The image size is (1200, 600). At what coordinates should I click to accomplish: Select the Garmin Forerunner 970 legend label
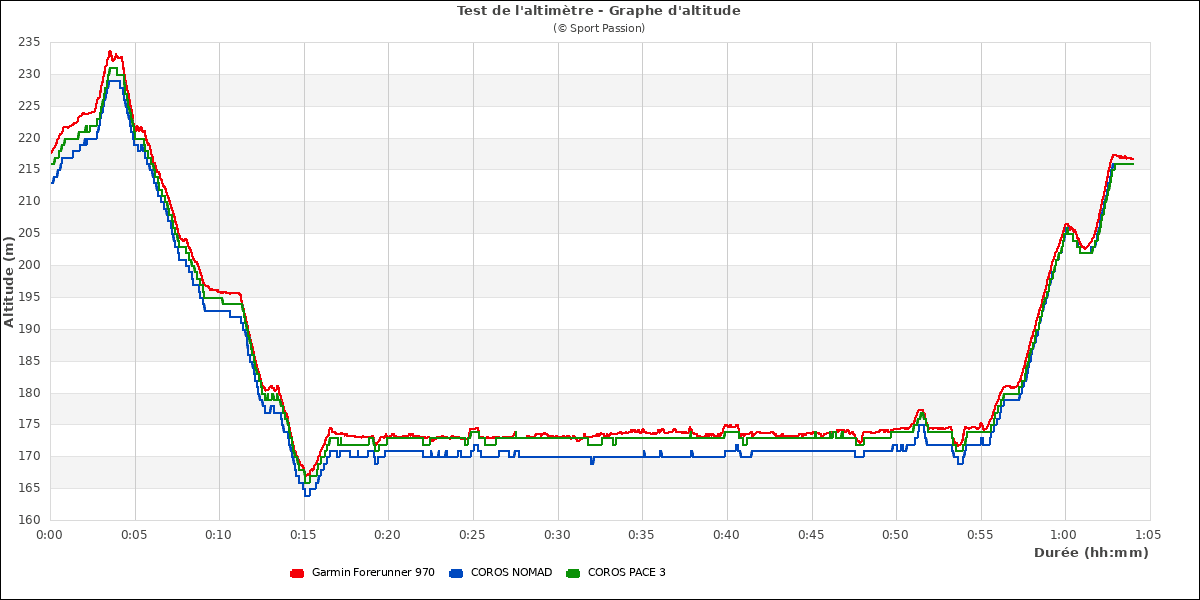tap(373, 573)
